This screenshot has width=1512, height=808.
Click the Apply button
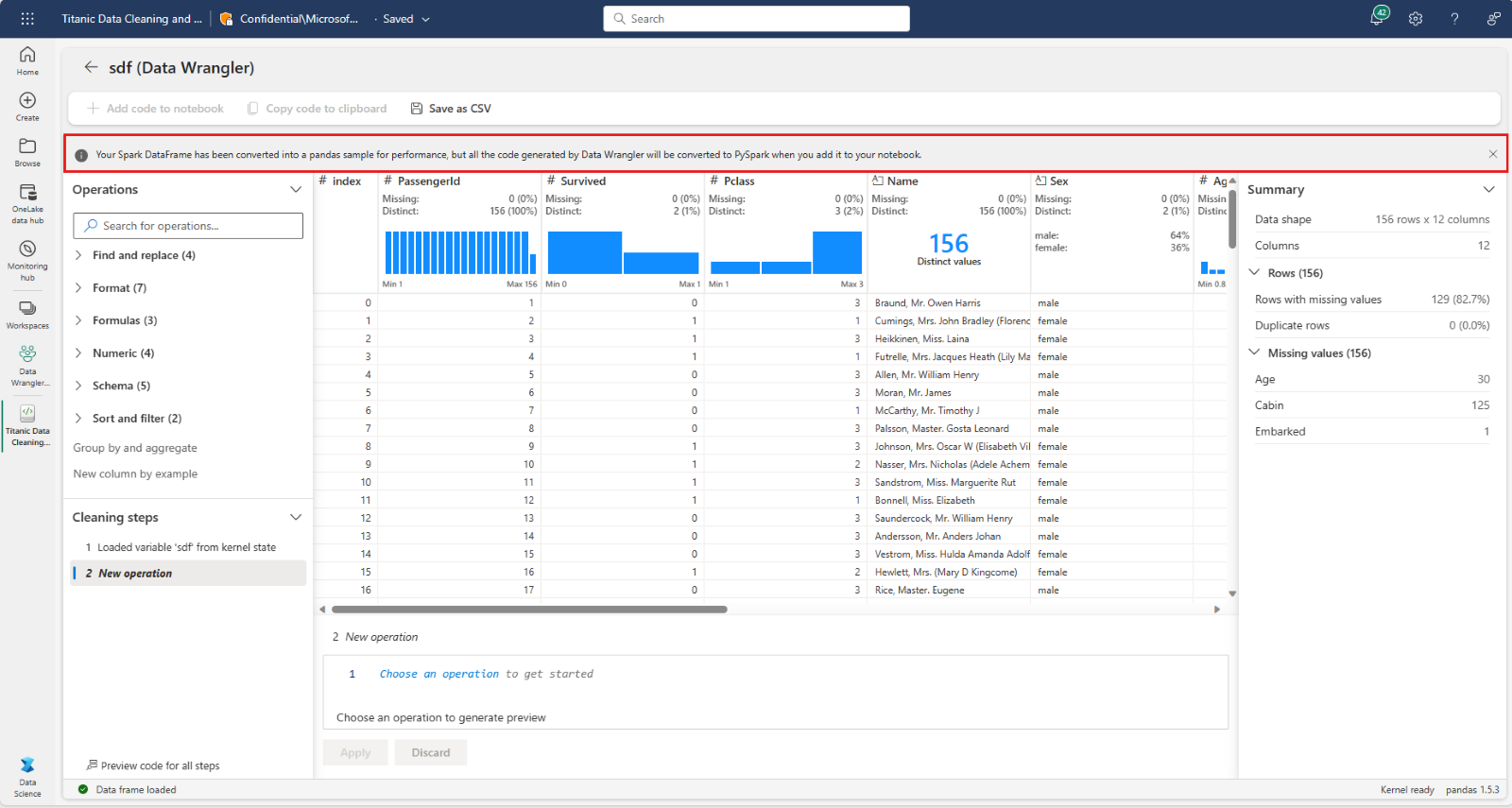point(355,752)
